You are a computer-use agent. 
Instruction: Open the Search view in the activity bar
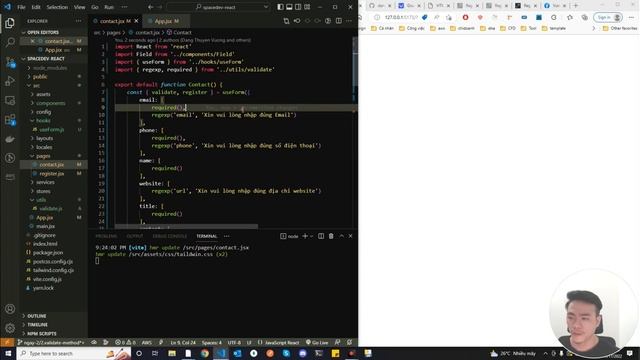(x=10, y=42)
